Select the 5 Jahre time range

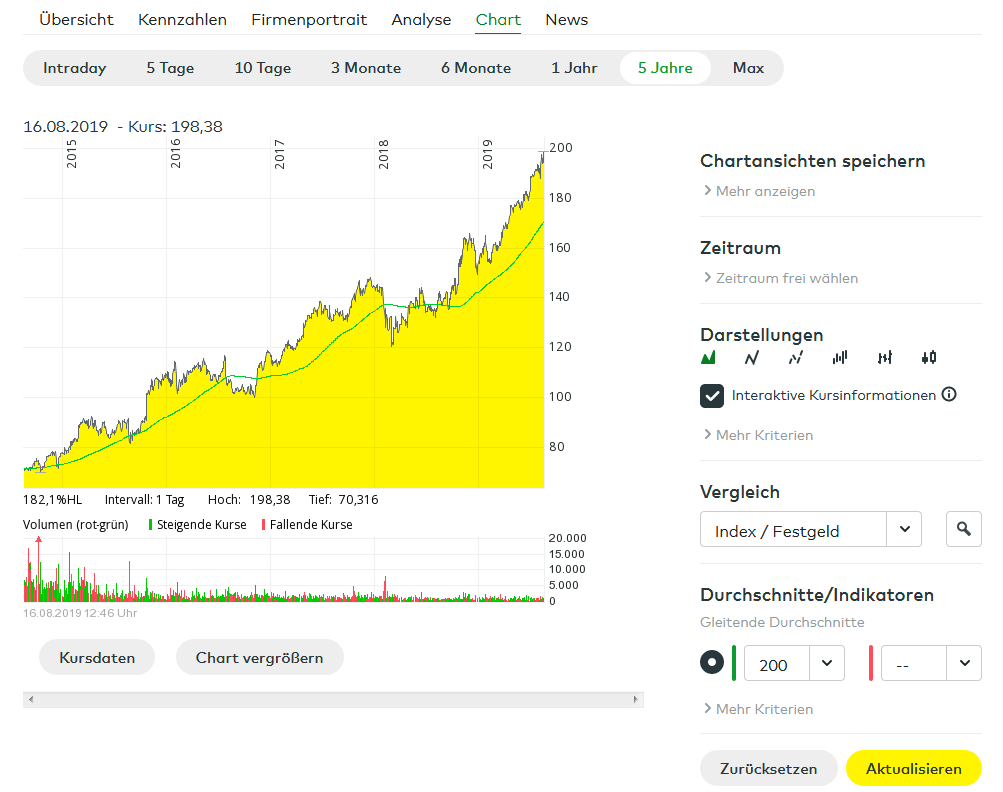pos(665,68)
